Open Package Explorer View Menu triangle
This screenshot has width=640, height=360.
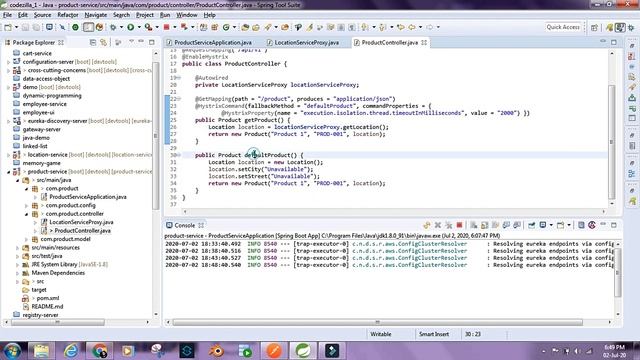click(131, 42)
